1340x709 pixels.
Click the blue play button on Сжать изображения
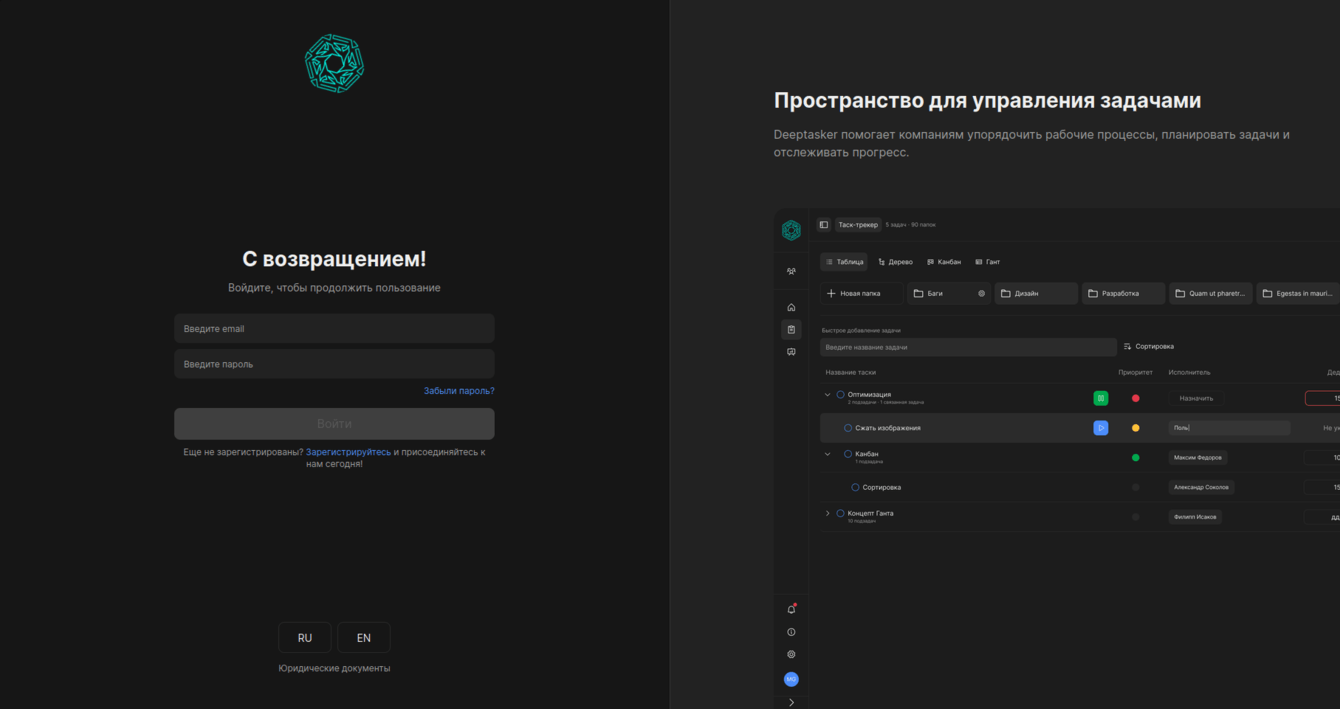1100,428
